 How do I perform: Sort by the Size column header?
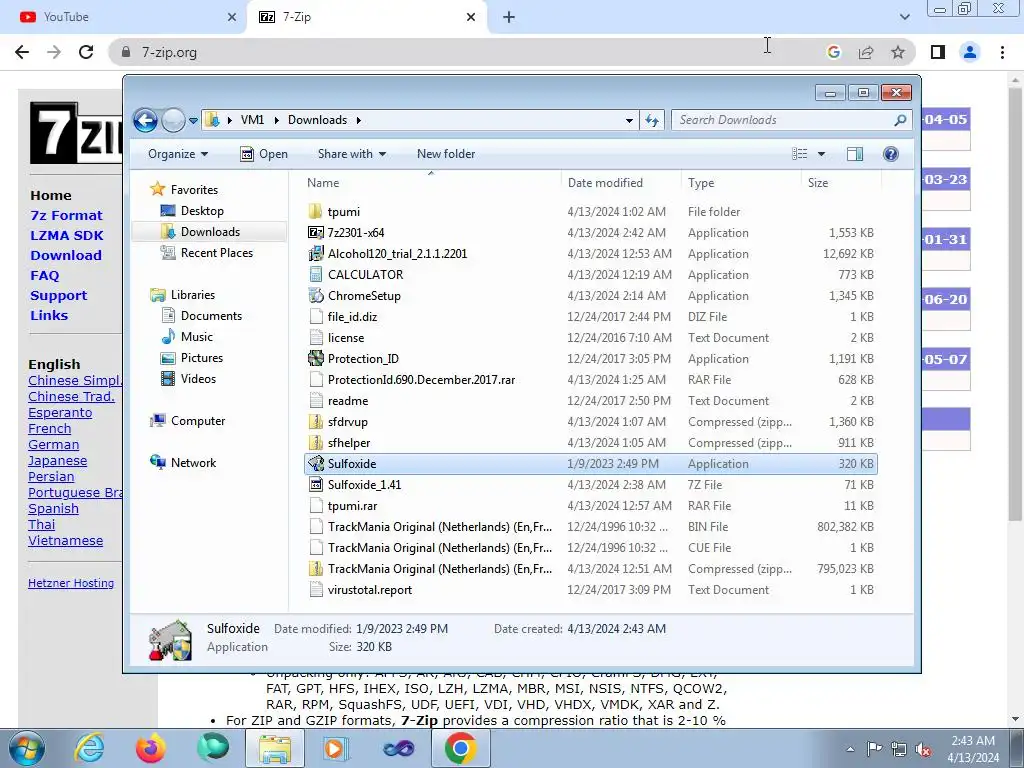pyautogui.click(x=818, y=183)
